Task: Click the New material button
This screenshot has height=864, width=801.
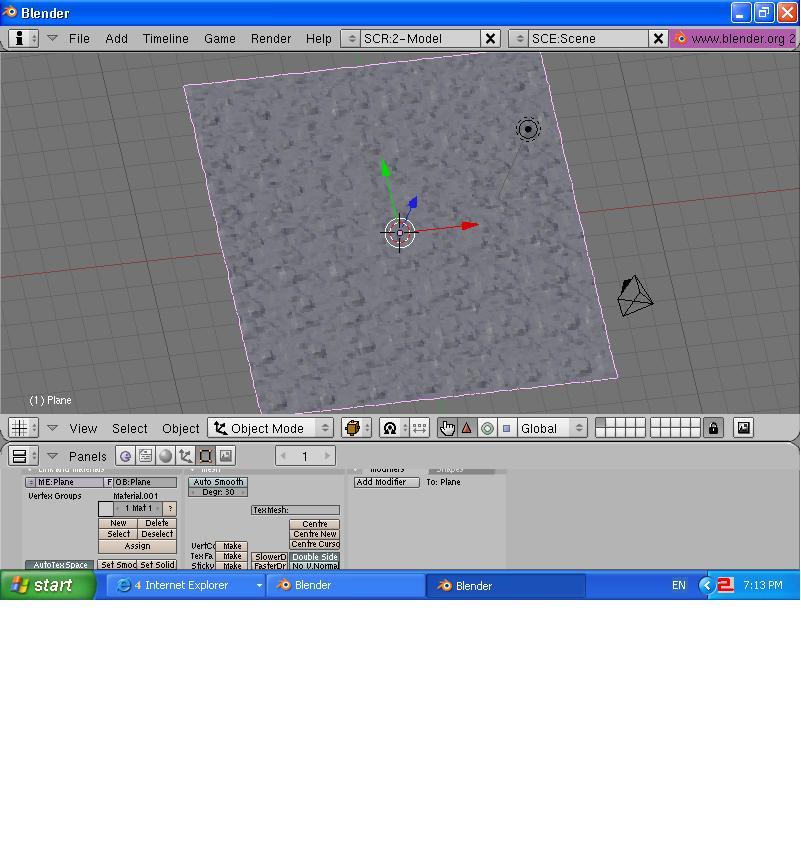Action: [118, 523]
